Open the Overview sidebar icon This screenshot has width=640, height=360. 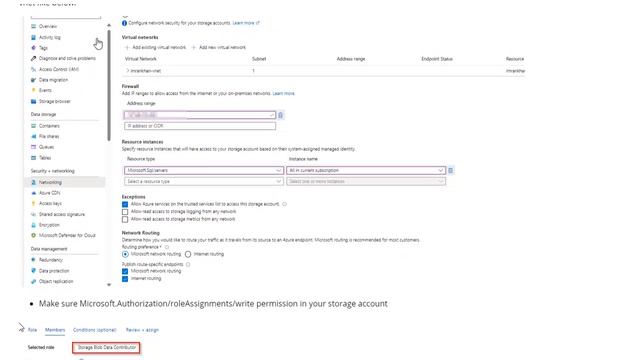click(33, 26)
